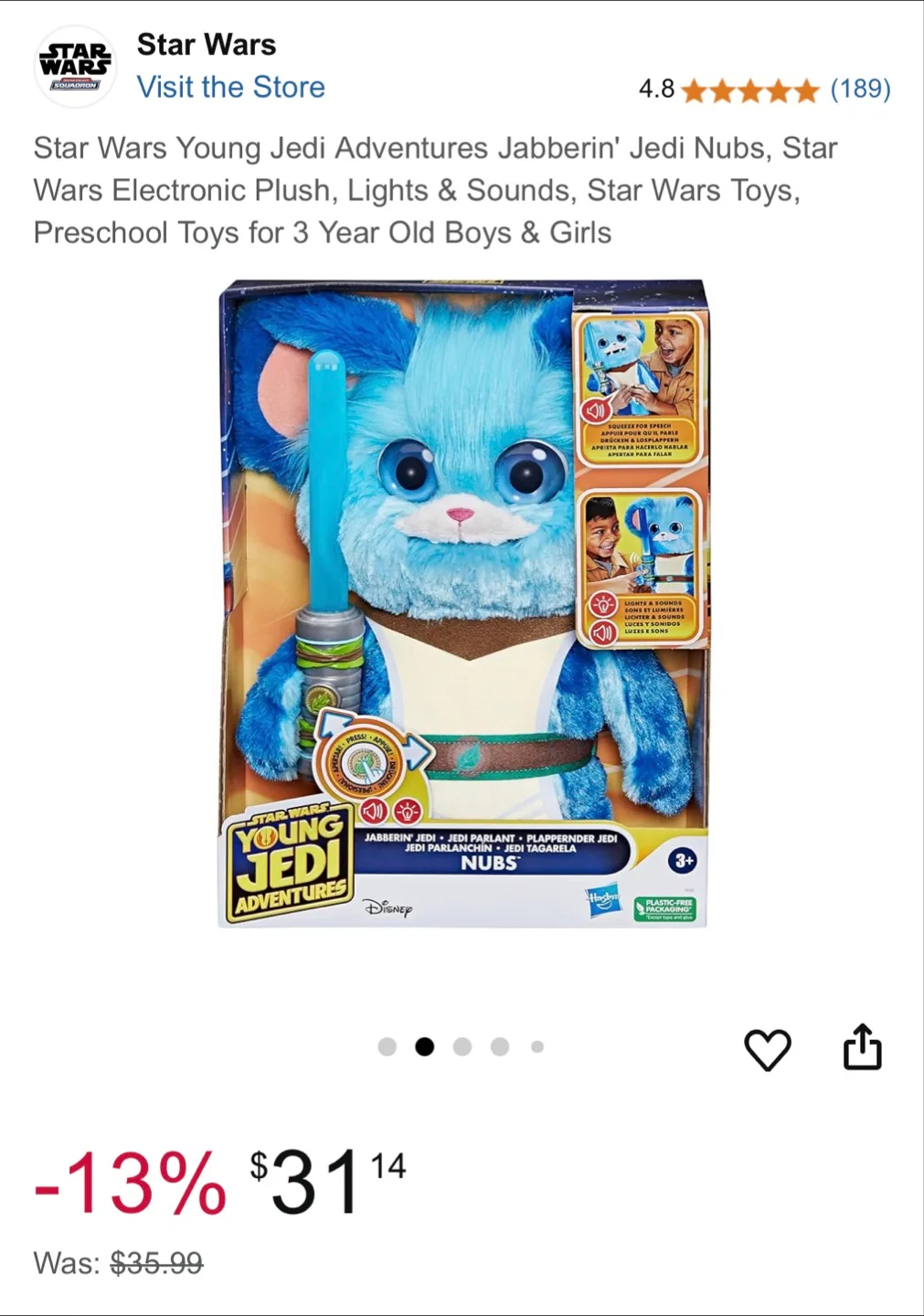This screenshot has width=924, height=1316.
Task: Select the third image carousel dot
Action: [x=462, y=1046]
